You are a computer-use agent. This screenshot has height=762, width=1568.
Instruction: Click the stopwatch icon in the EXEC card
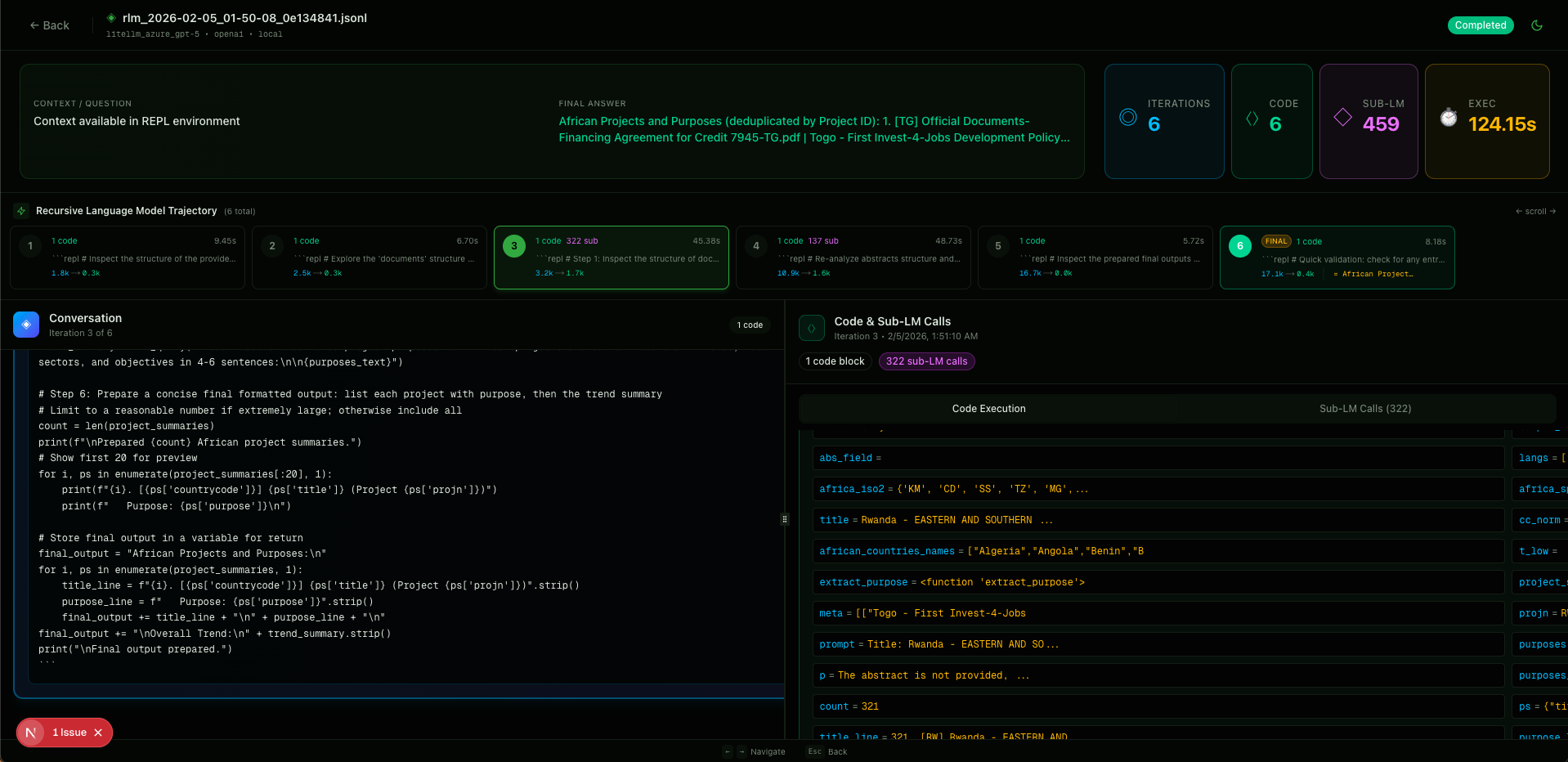tap(1448, 117)
